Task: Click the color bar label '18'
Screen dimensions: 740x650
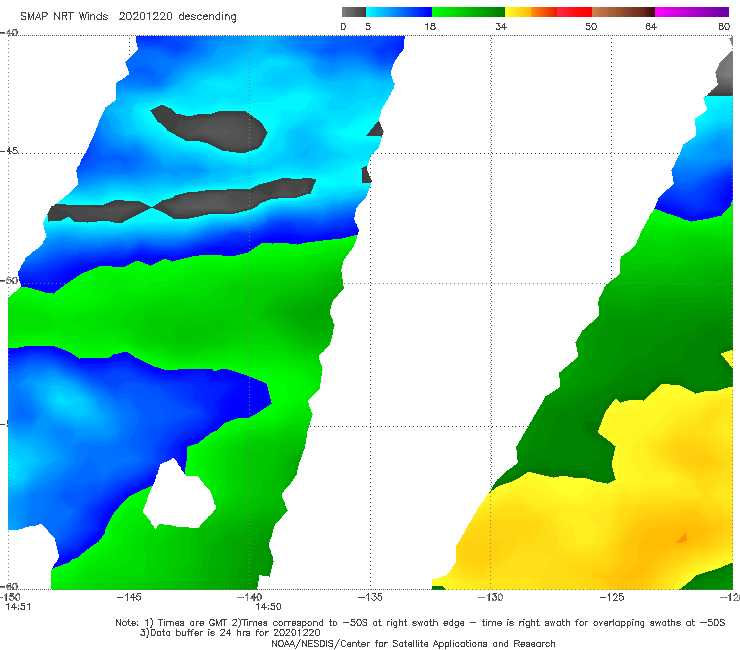Action: pyautogui.click(x=430, y=27)
